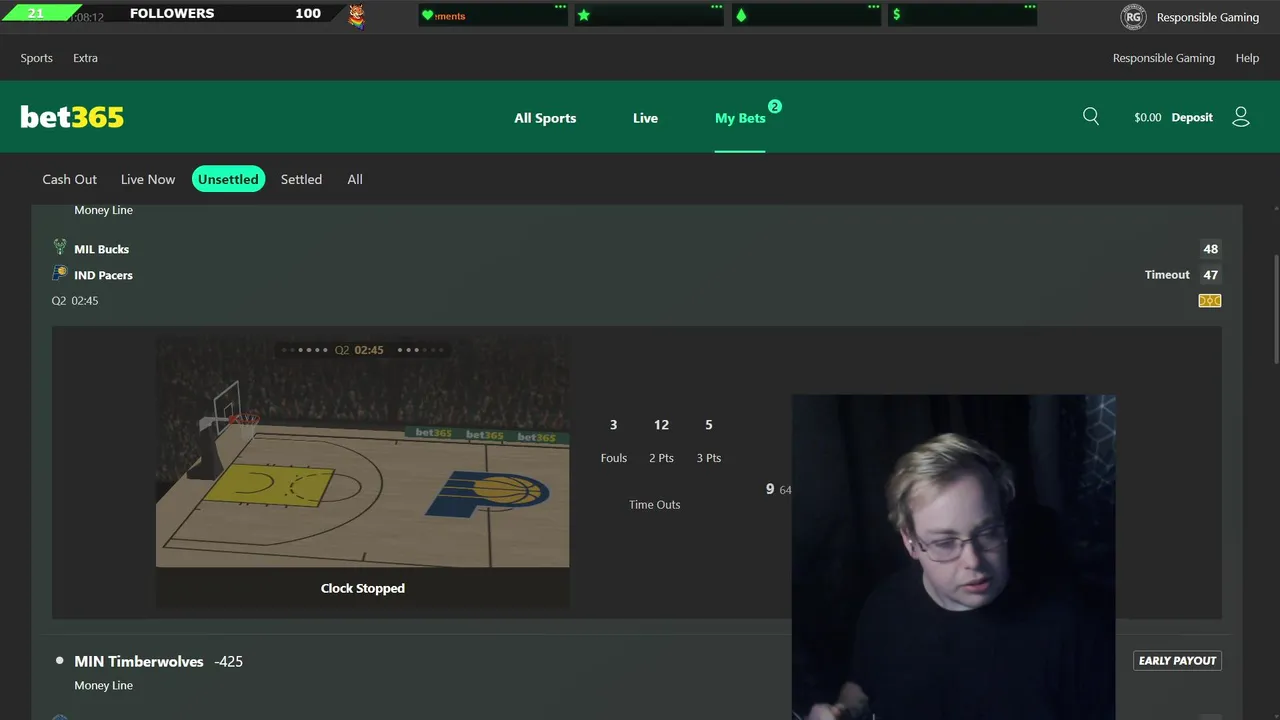
Task: Click the Bucks score 48
Action: click(1211, 249)
